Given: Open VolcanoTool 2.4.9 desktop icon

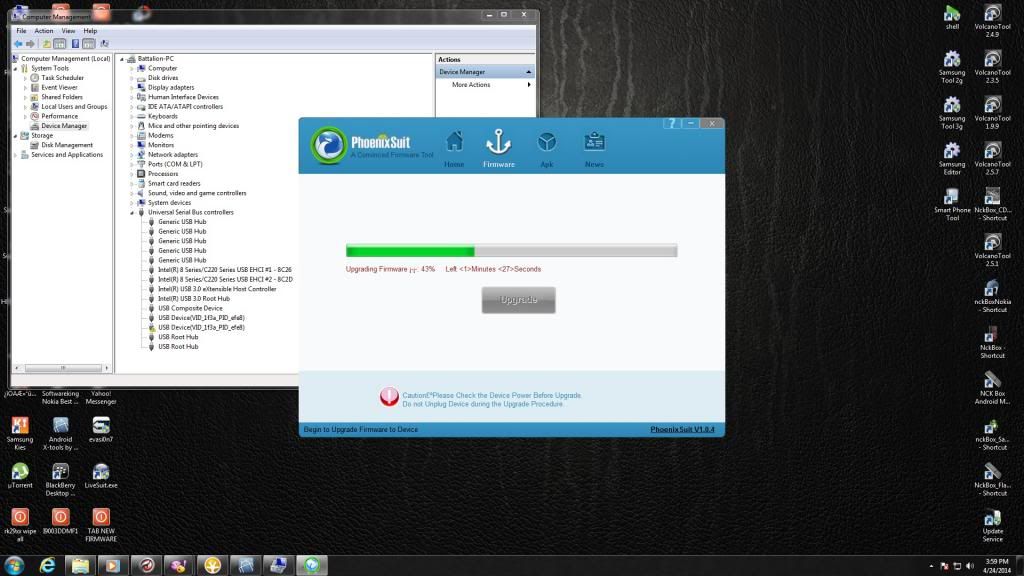Looking at the screenshot, I should pyautogui.click(x=992, y=21).
